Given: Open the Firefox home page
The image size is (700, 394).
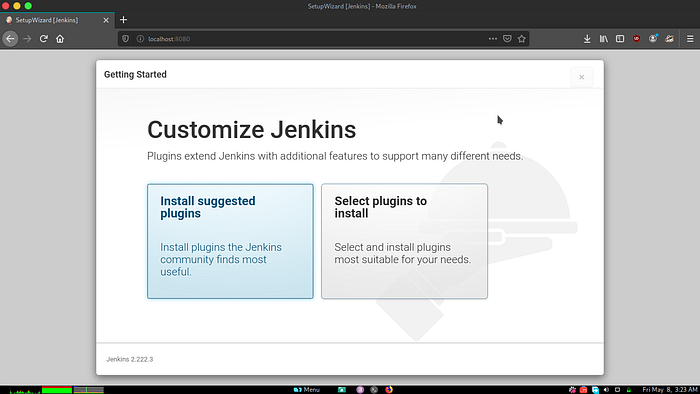Looking at the screenshot, I should (60, 39).
